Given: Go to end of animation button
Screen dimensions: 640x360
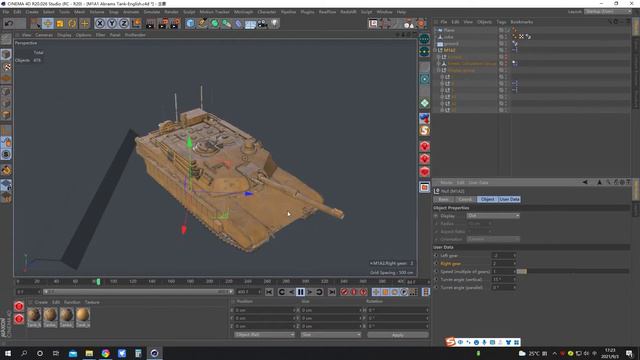Looking at the screenshot, I should [332, 292].
